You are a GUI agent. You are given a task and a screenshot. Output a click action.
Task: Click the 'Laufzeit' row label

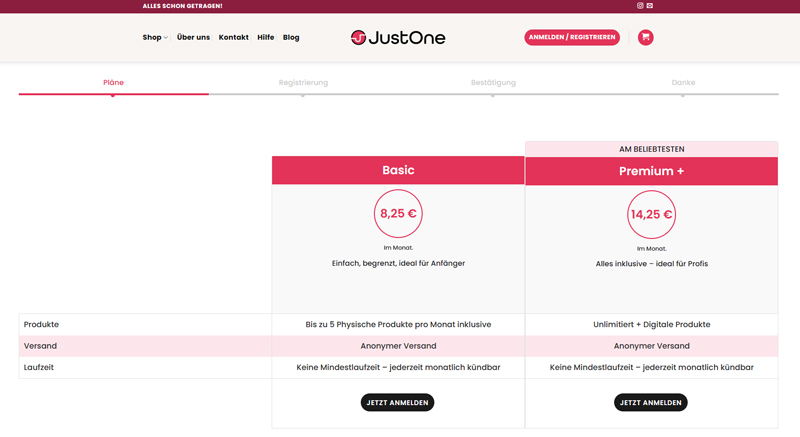tap(39, 367)
